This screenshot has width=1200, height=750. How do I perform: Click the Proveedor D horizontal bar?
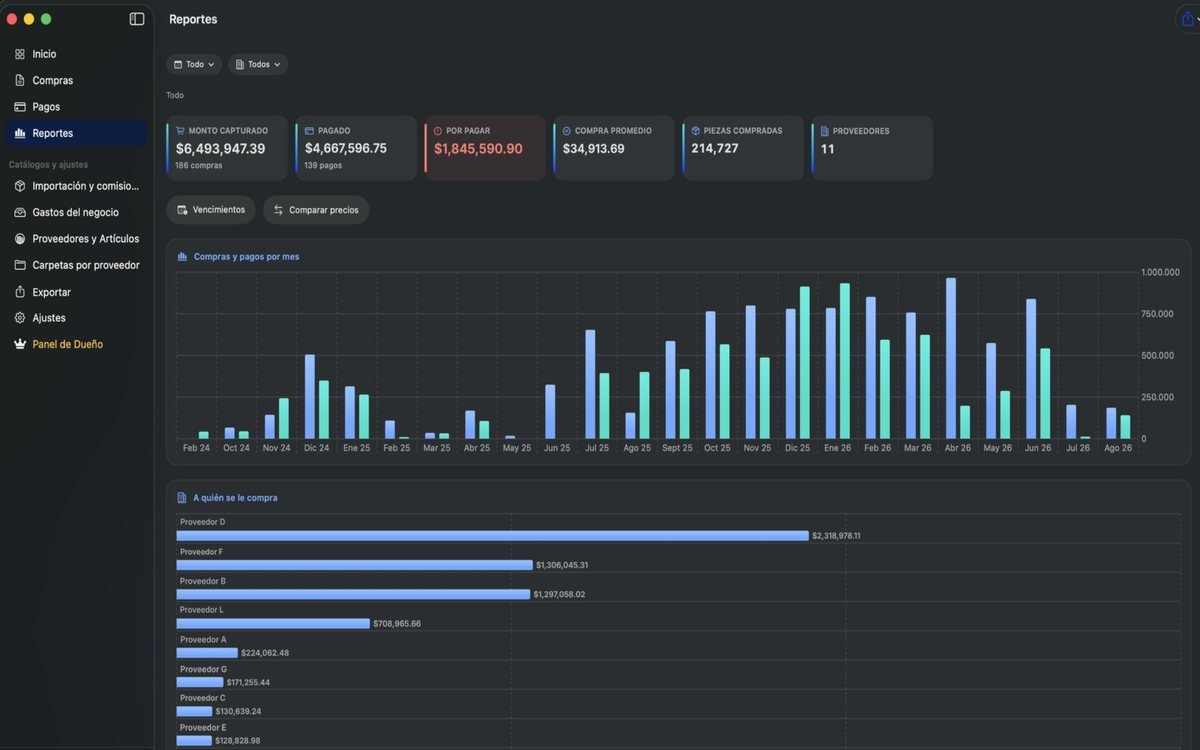click(x=493, y=536)
